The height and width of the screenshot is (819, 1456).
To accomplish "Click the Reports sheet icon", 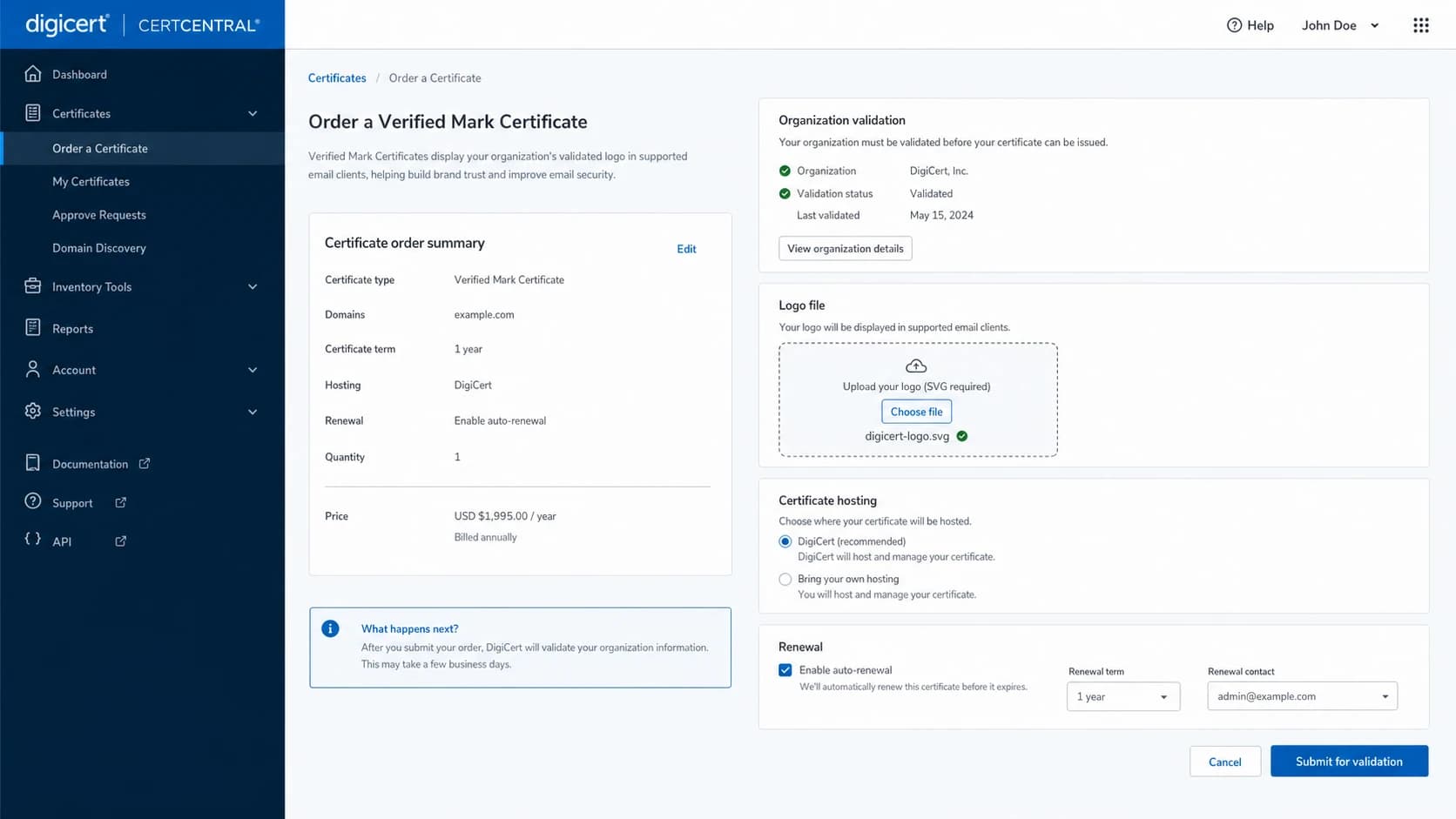I will [x=33, y=328].
